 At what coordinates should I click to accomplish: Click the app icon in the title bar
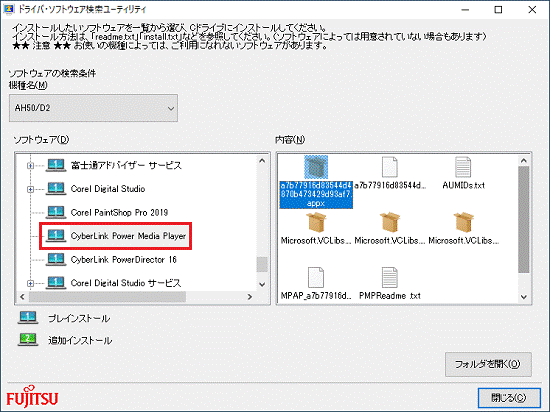9,9
